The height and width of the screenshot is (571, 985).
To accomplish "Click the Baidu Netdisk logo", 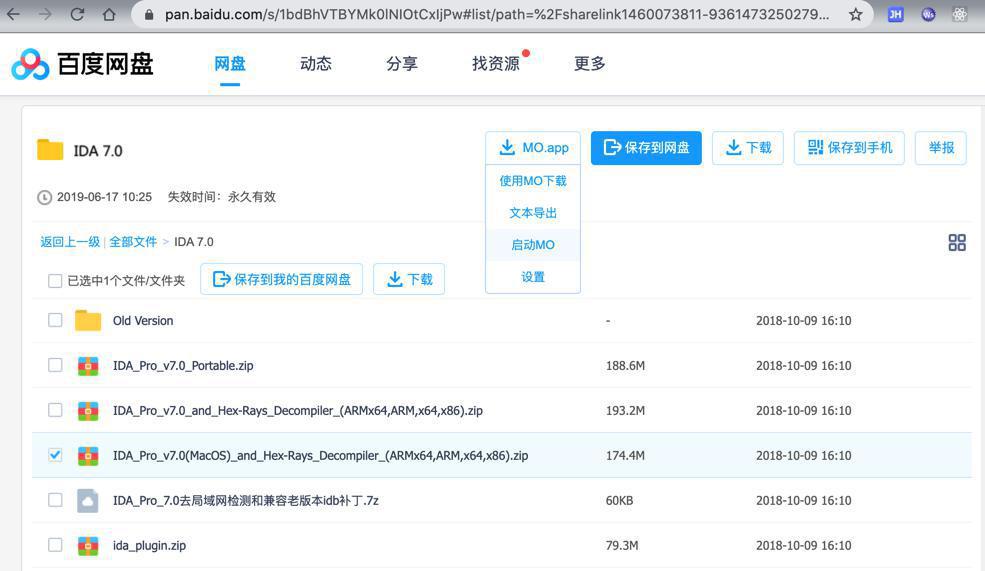I will point(82,64).
